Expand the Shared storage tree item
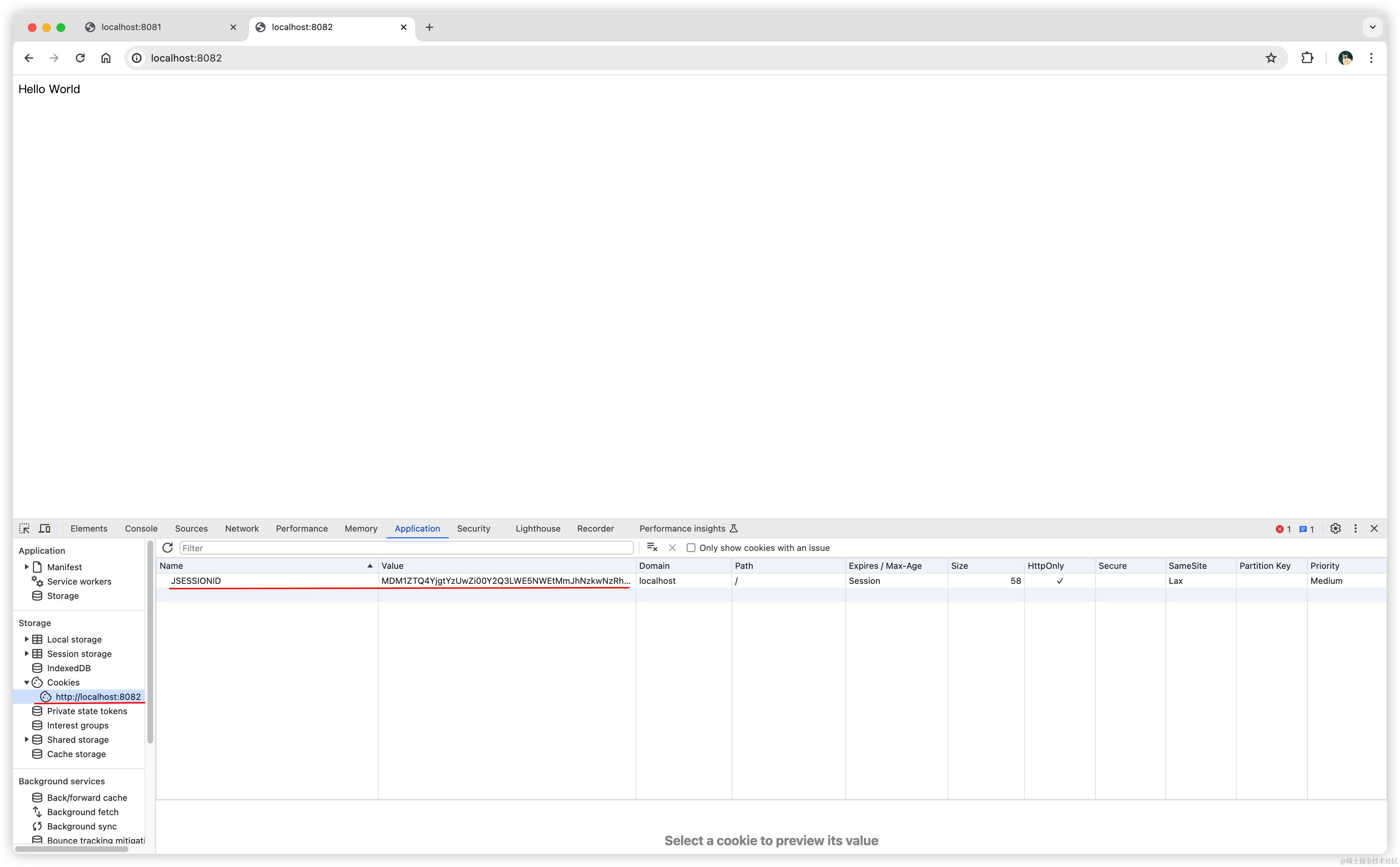Screen dimensions: 1400x867 click(26, 739)
